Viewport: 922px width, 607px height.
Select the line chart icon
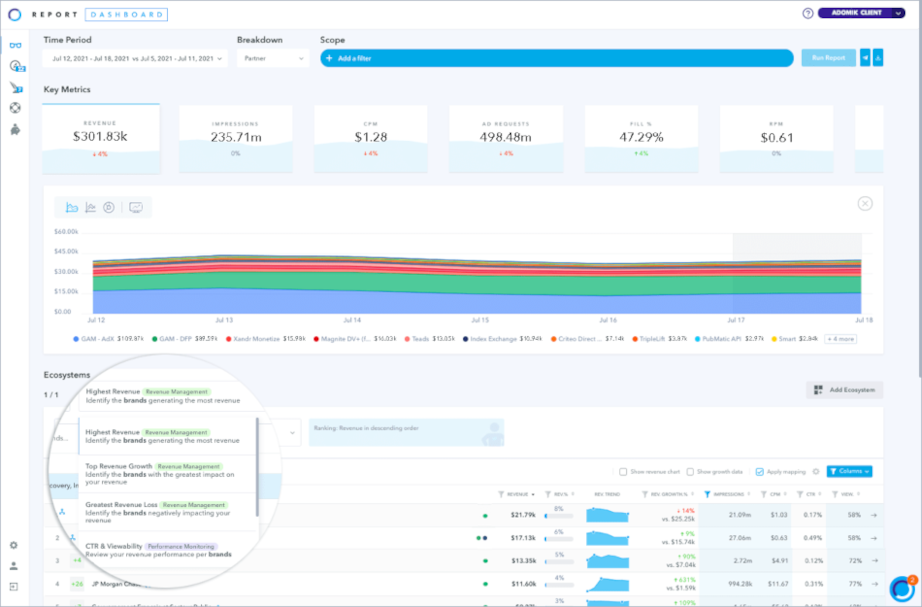pos(91,208)
